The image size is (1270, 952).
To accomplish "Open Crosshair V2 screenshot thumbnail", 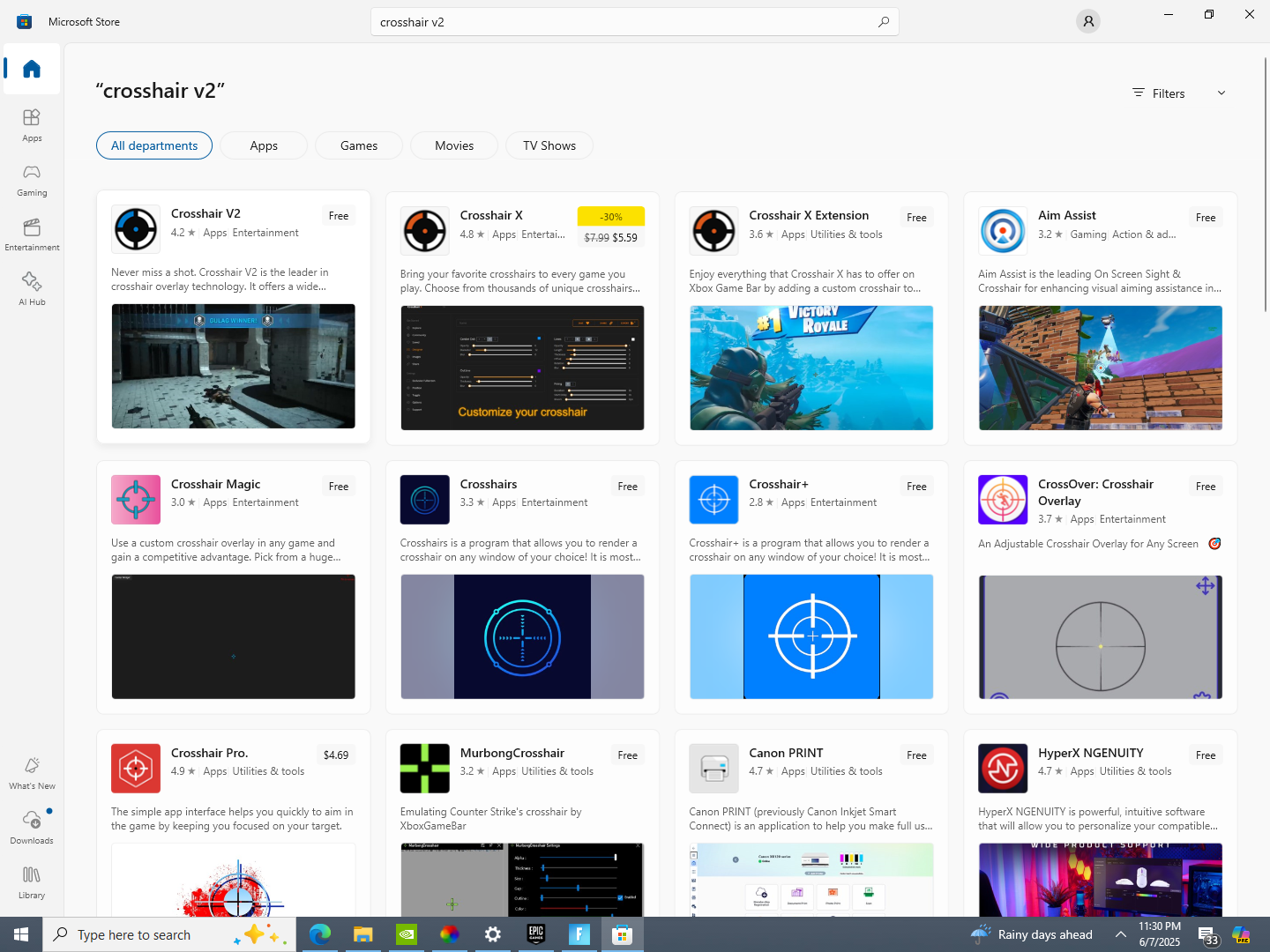I will [234, 367].
